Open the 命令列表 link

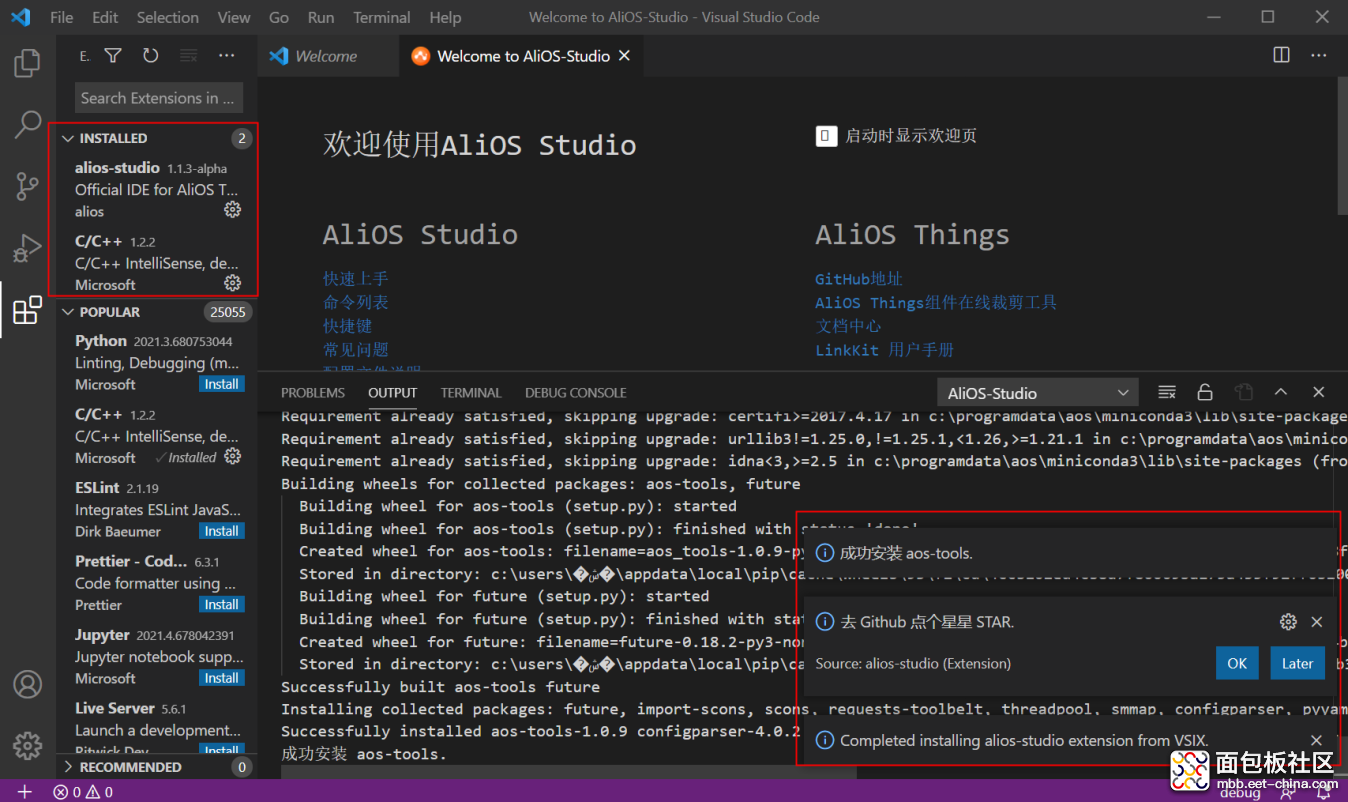(355, 302)
